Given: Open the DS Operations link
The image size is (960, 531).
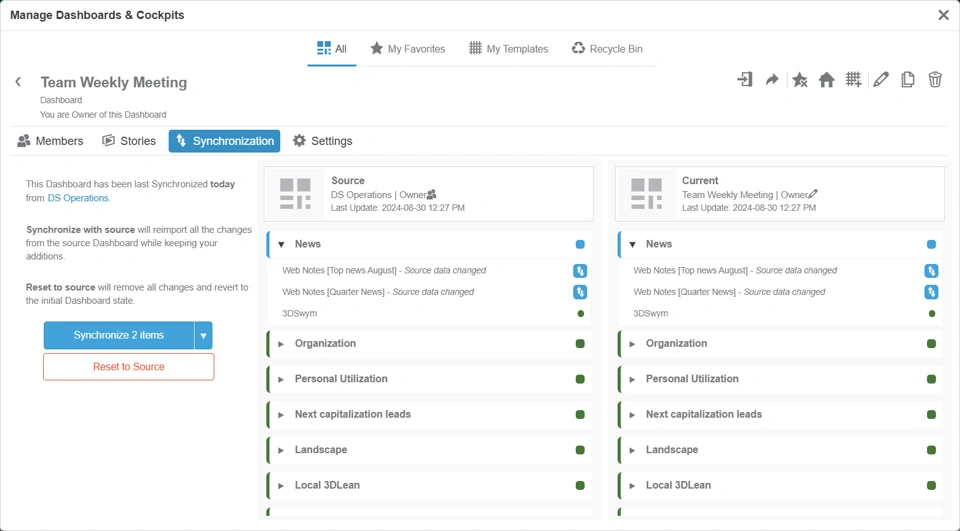Looking at the screenshot, I should click(x=78, y=198).
